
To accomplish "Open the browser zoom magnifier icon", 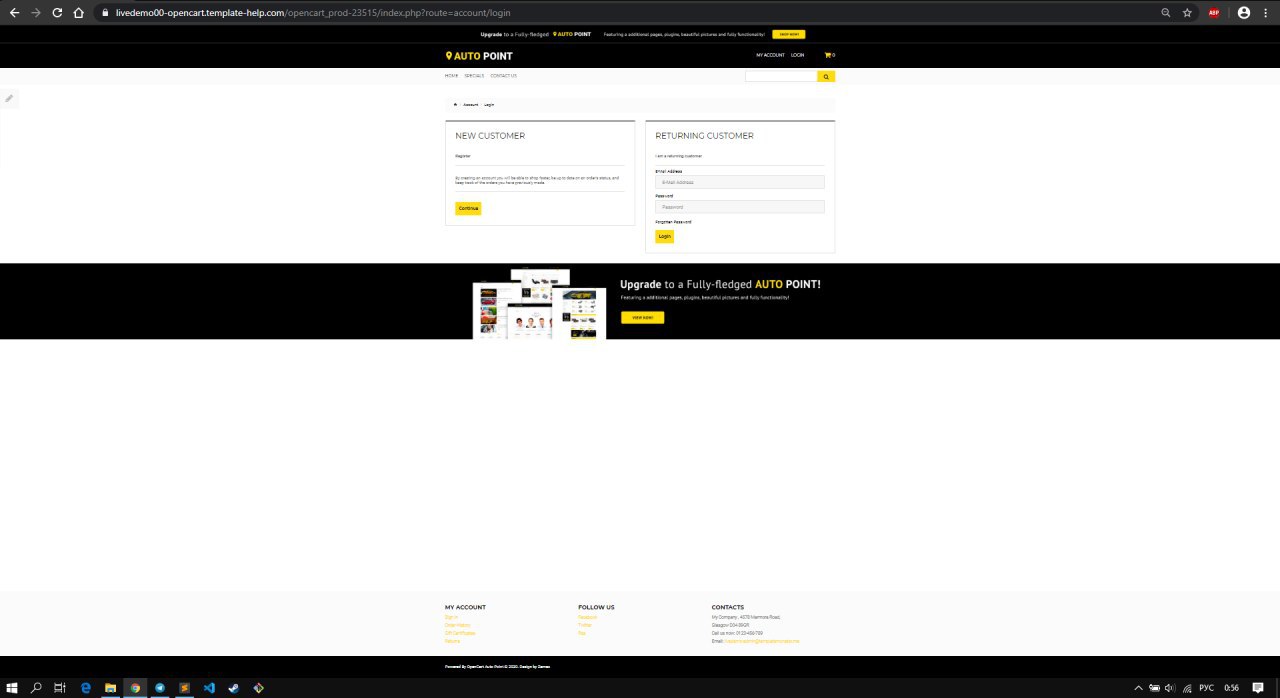I will click(1166, 13).
